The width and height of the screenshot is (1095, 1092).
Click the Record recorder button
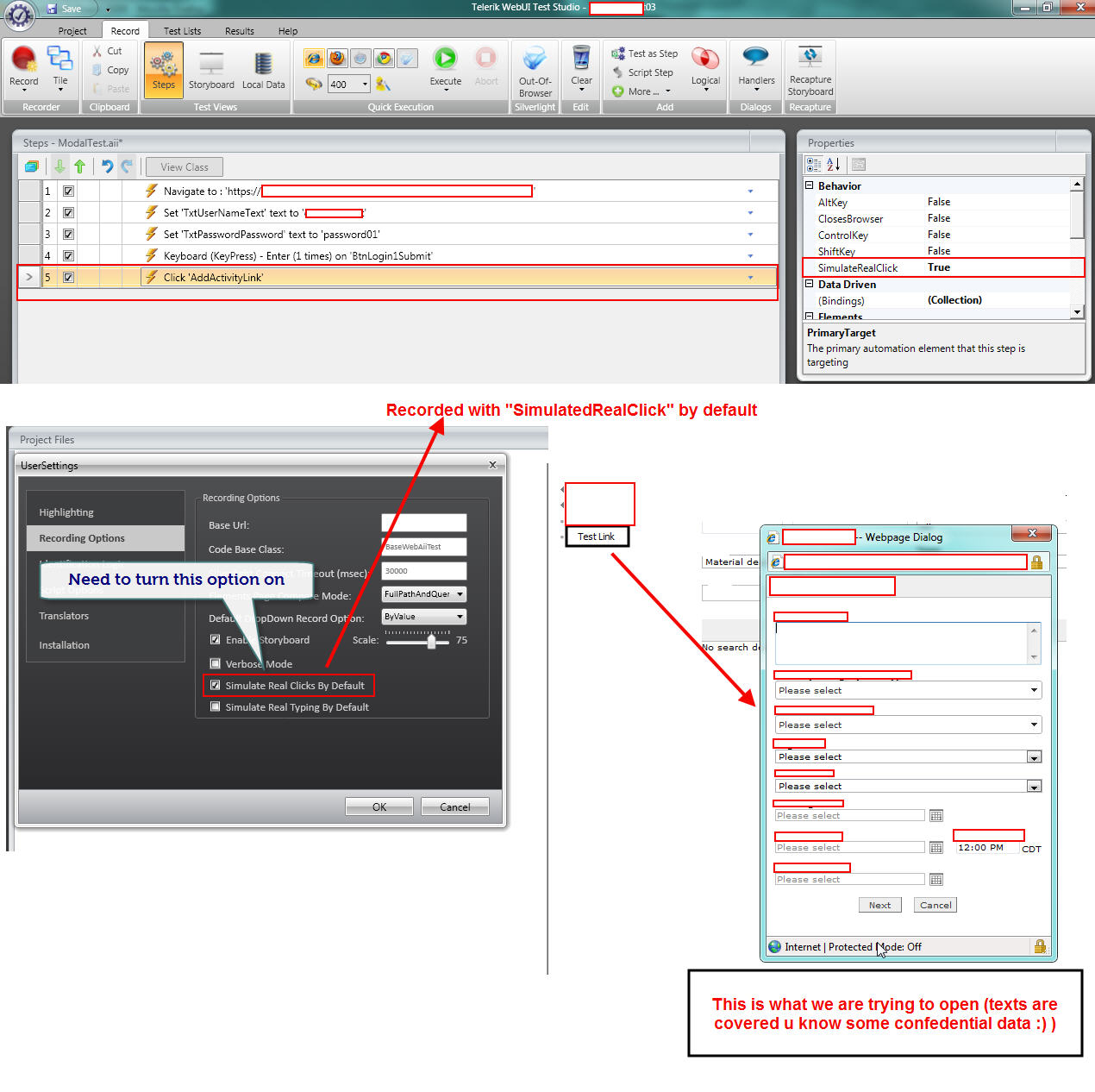pyautogui.click(x=24, y=67)
